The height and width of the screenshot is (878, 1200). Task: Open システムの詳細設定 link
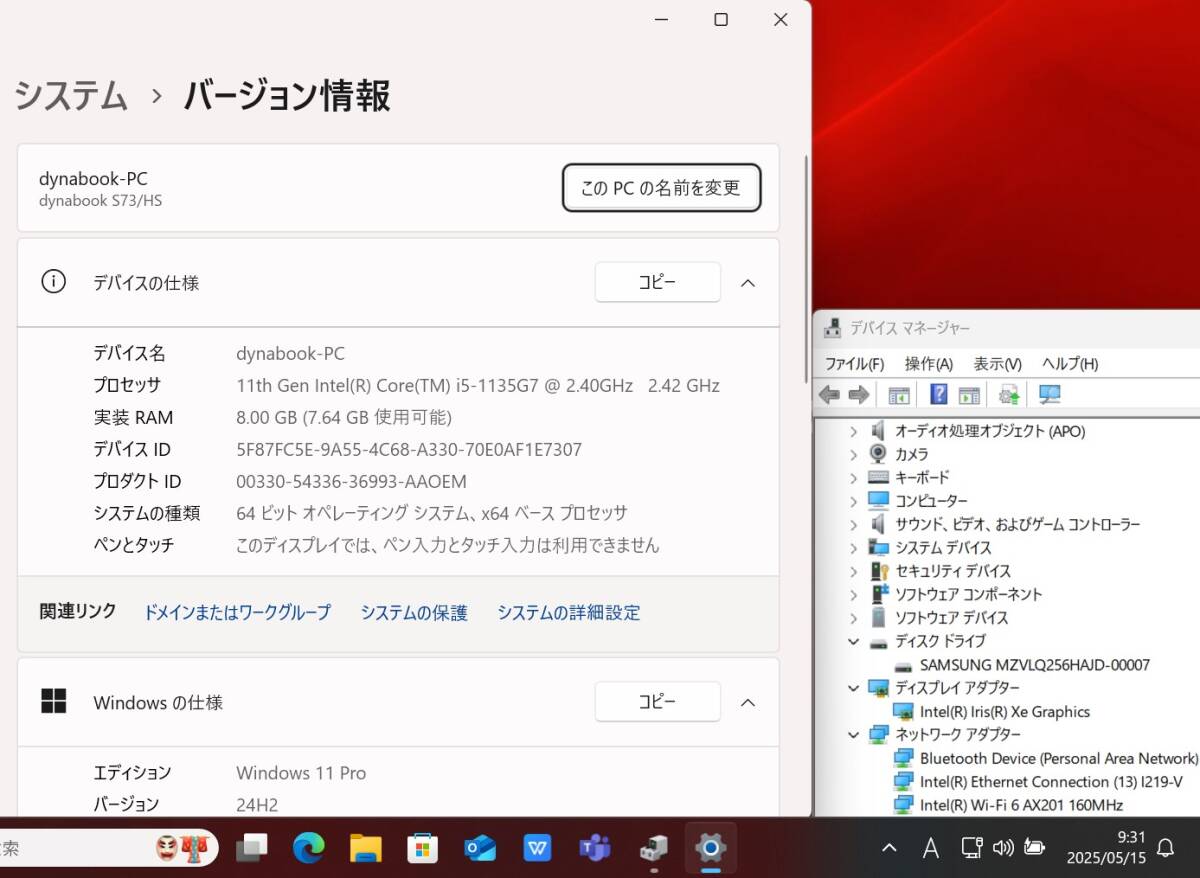(x=569, y=612)
